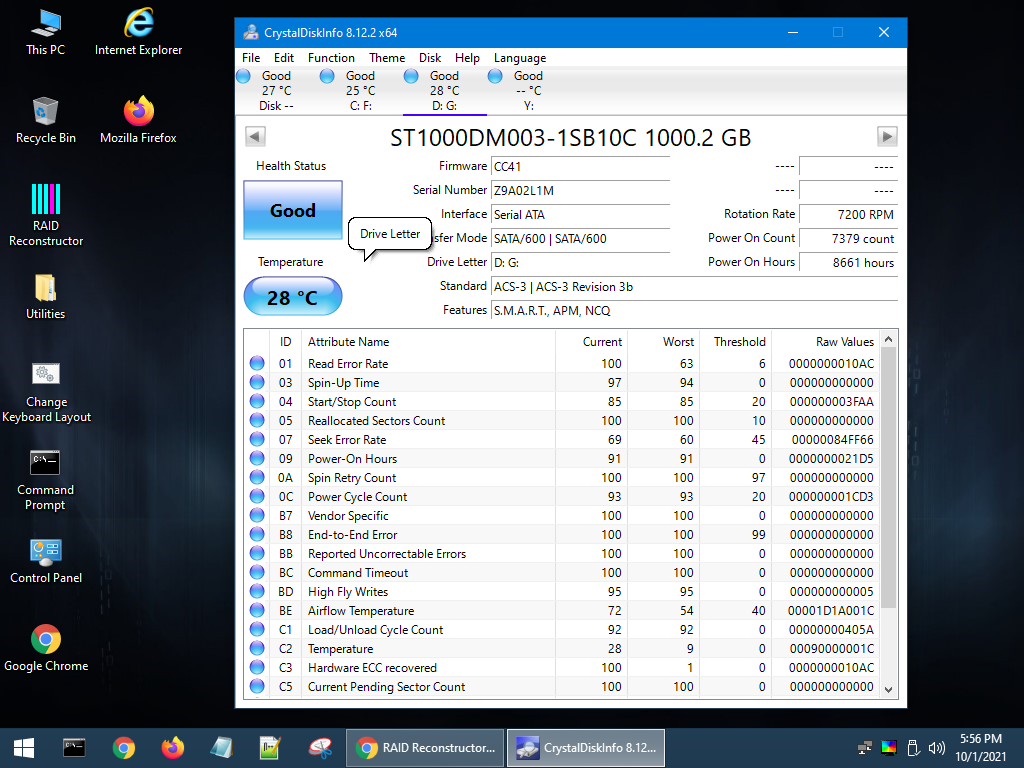
Task: Open Change Keyboard Layout desktop shortcut
Action: click(46, 391)
